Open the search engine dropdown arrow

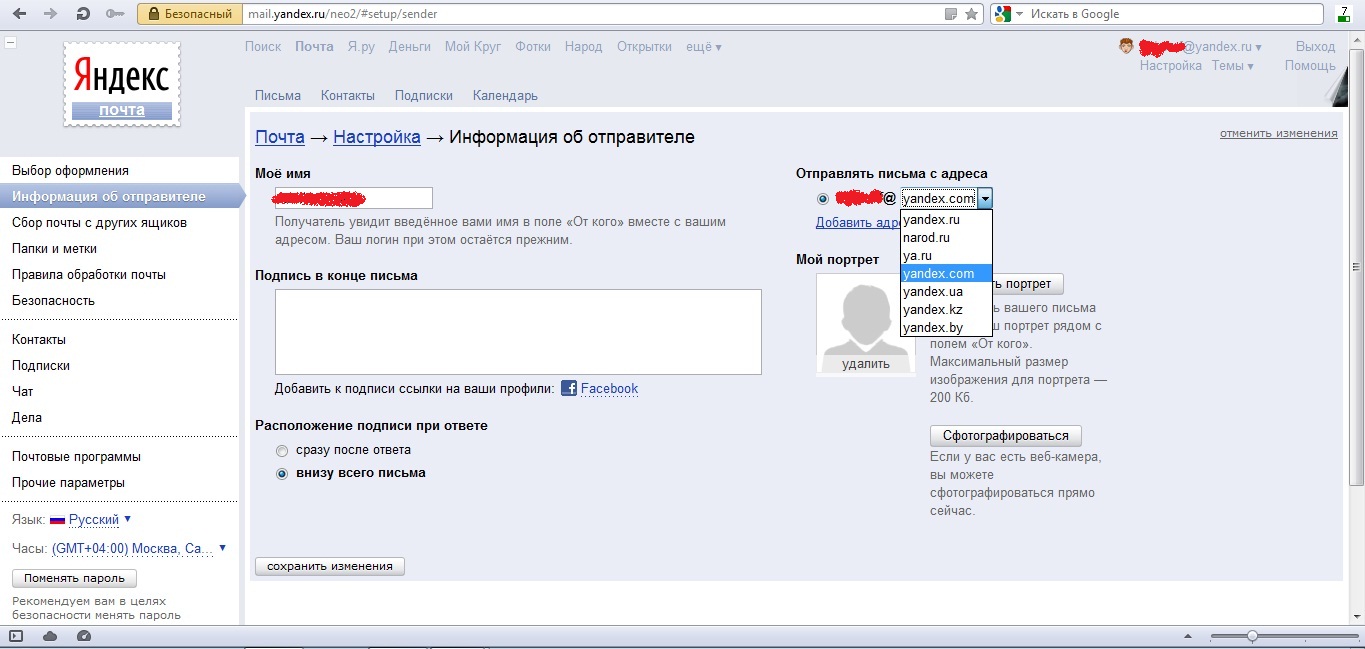(x=1020, y=14)
